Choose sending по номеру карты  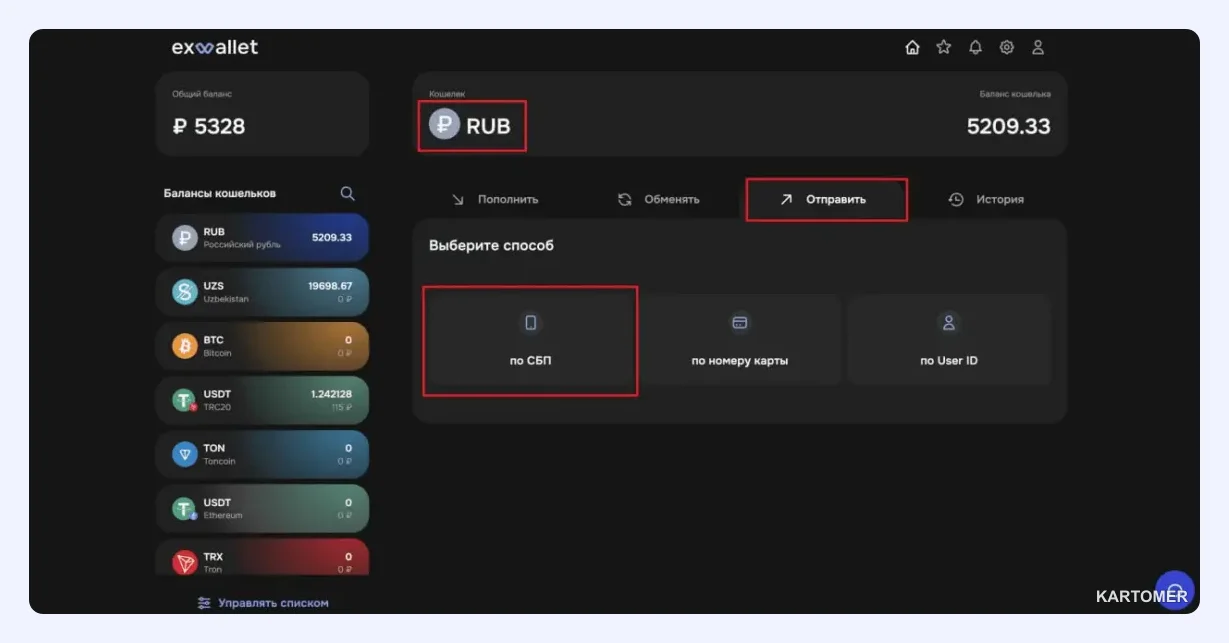click(x=740, y=340)
